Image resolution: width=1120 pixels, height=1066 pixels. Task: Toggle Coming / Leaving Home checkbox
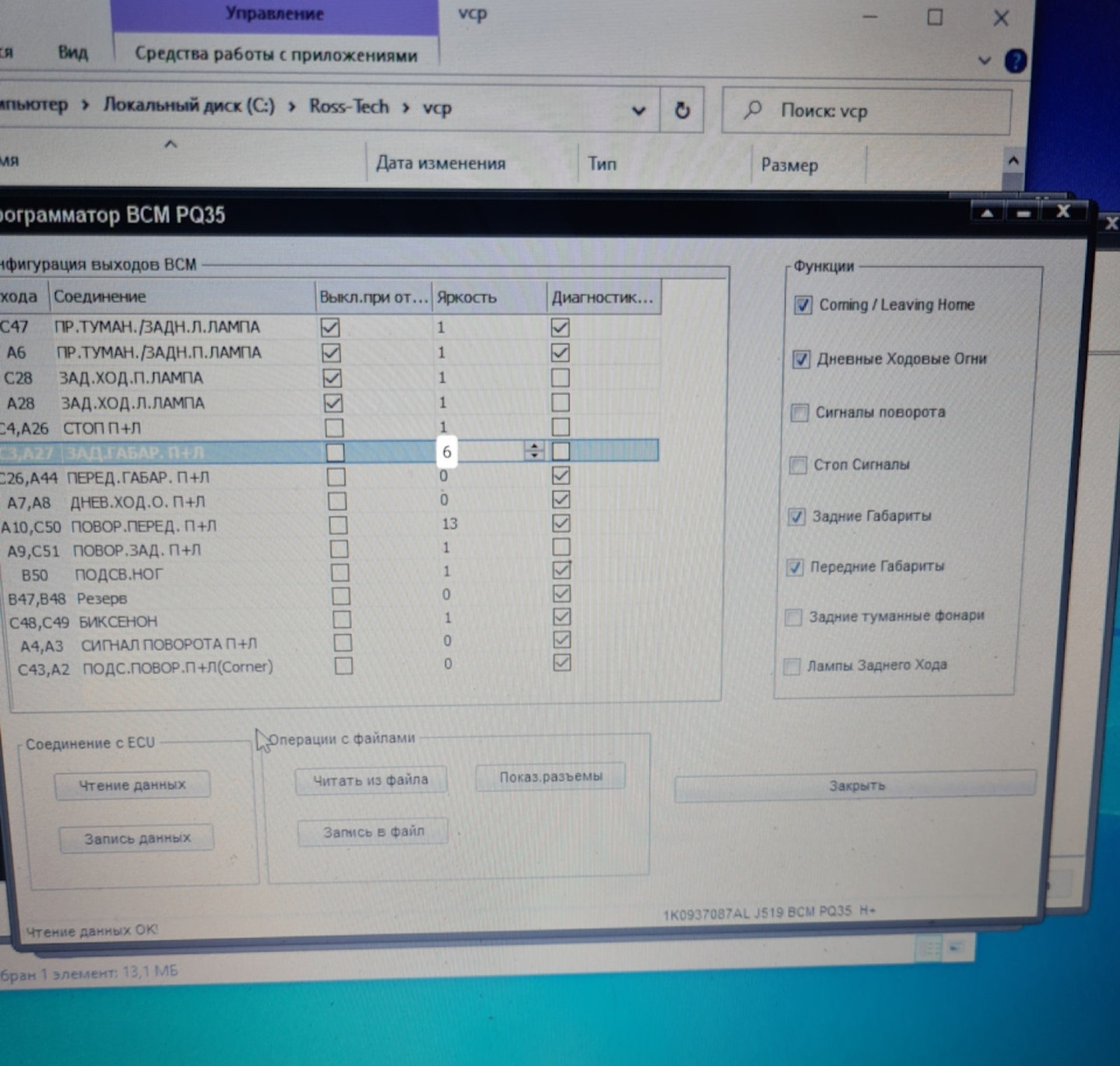(x=803, y=304)
